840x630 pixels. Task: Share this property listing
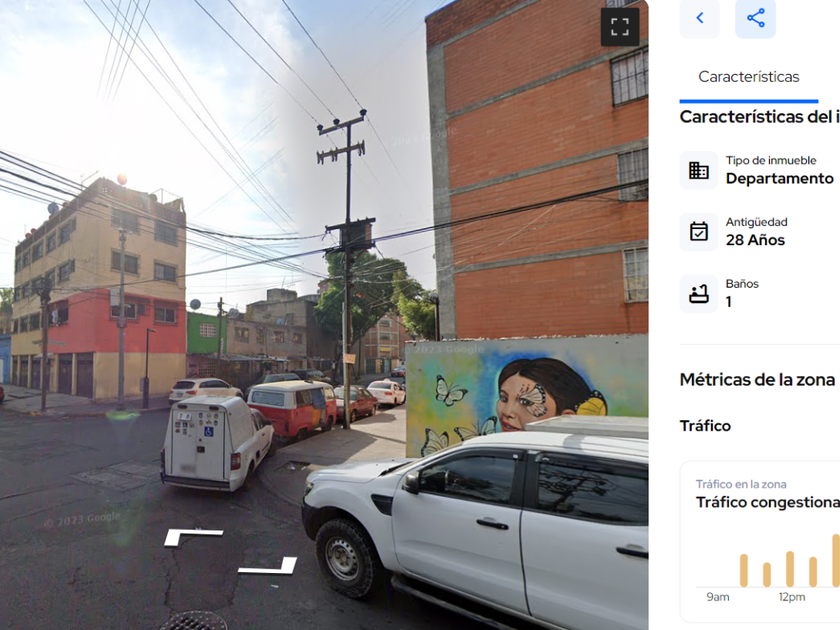pos(755,18)
